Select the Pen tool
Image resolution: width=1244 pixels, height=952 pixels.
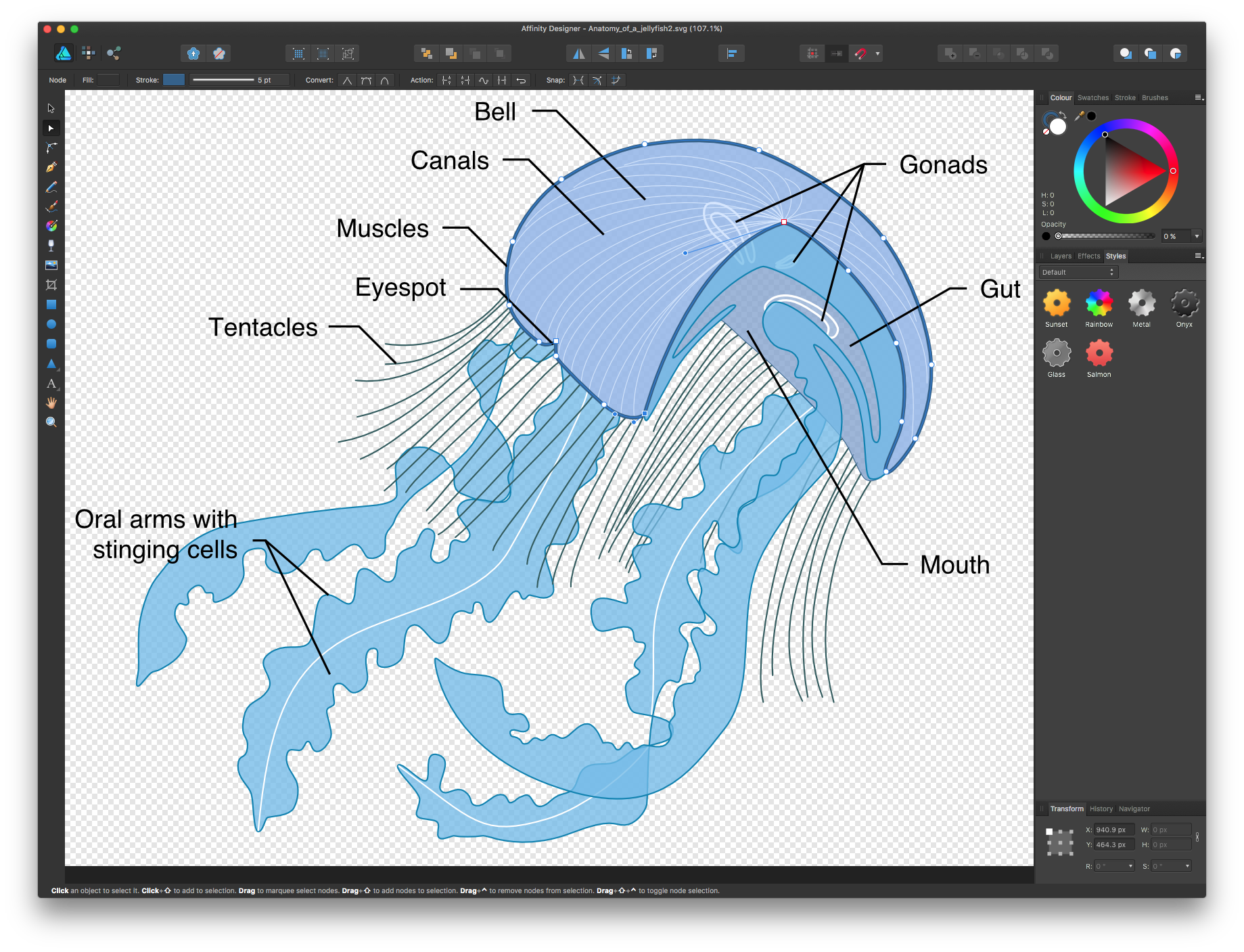pos(51,167)
